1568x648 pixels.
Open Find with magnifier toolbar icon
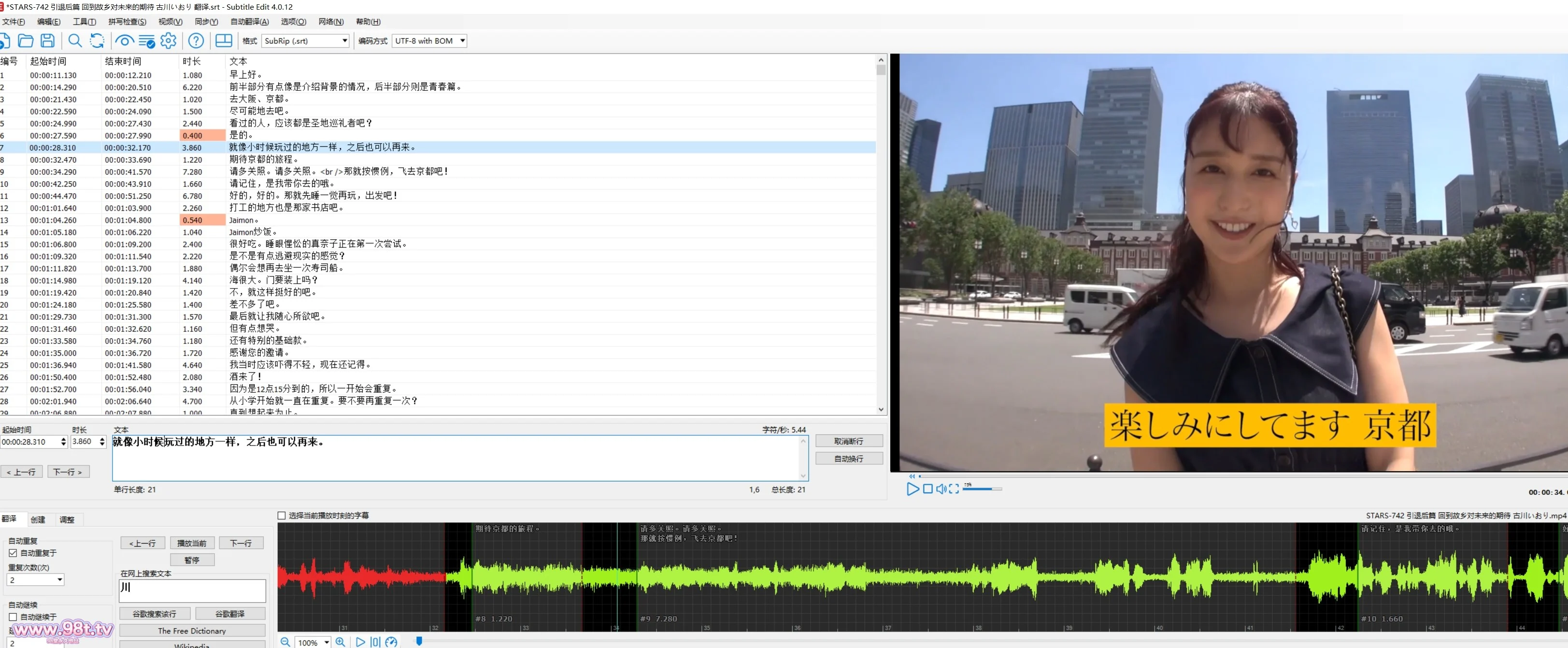click(75, 41)
